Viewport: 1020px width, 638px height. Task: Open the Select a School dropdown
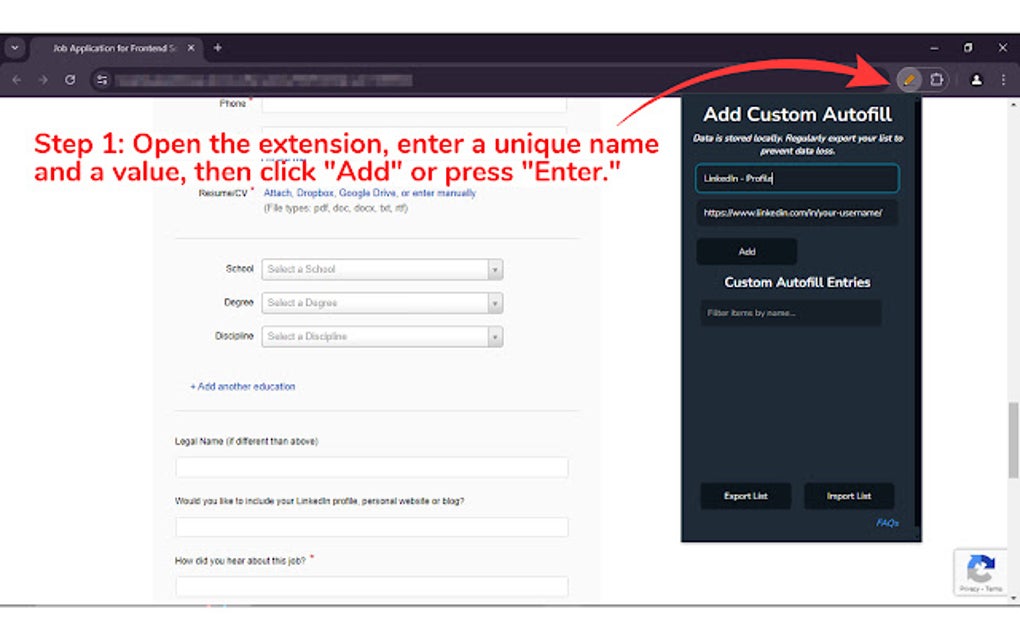(382, 269)
